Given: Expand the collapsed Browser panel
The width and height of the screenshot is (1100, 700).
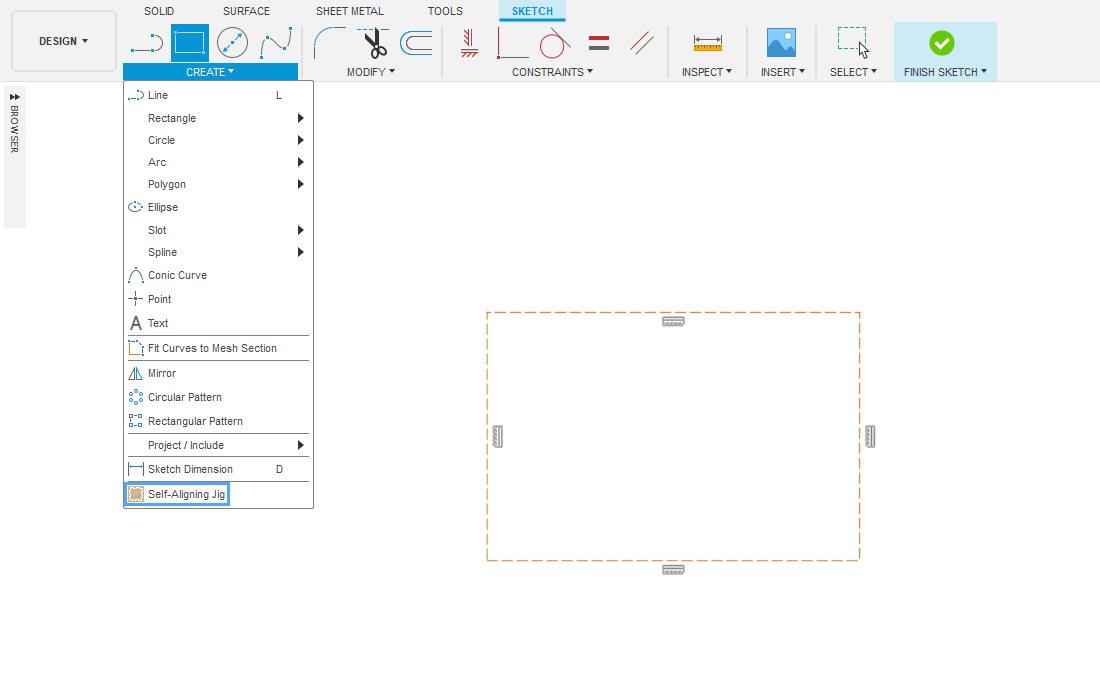Looking at the screenshot, I should [14, 97].
